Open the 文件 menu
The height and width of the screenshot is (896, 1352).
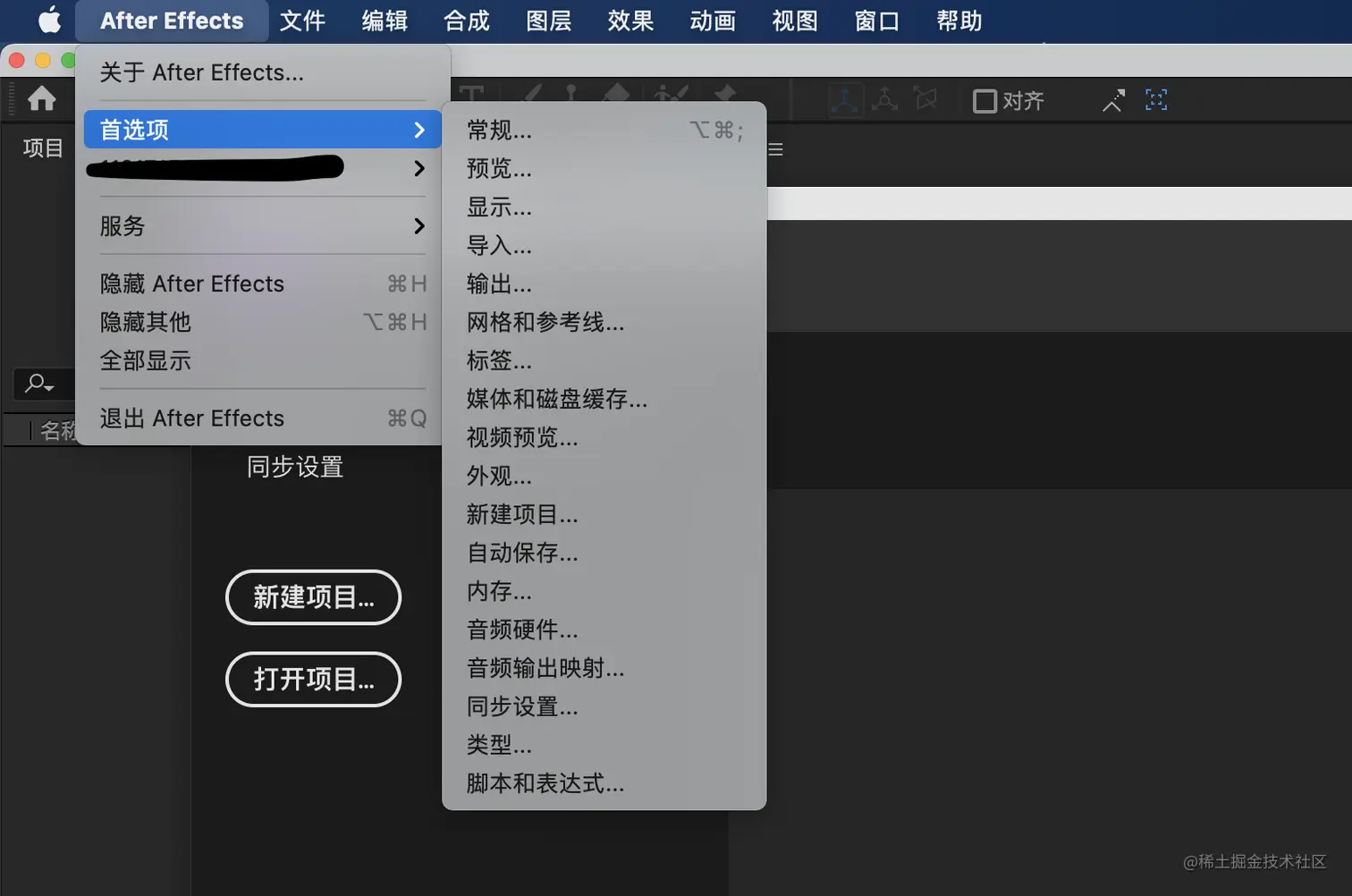tap(302, 21)
